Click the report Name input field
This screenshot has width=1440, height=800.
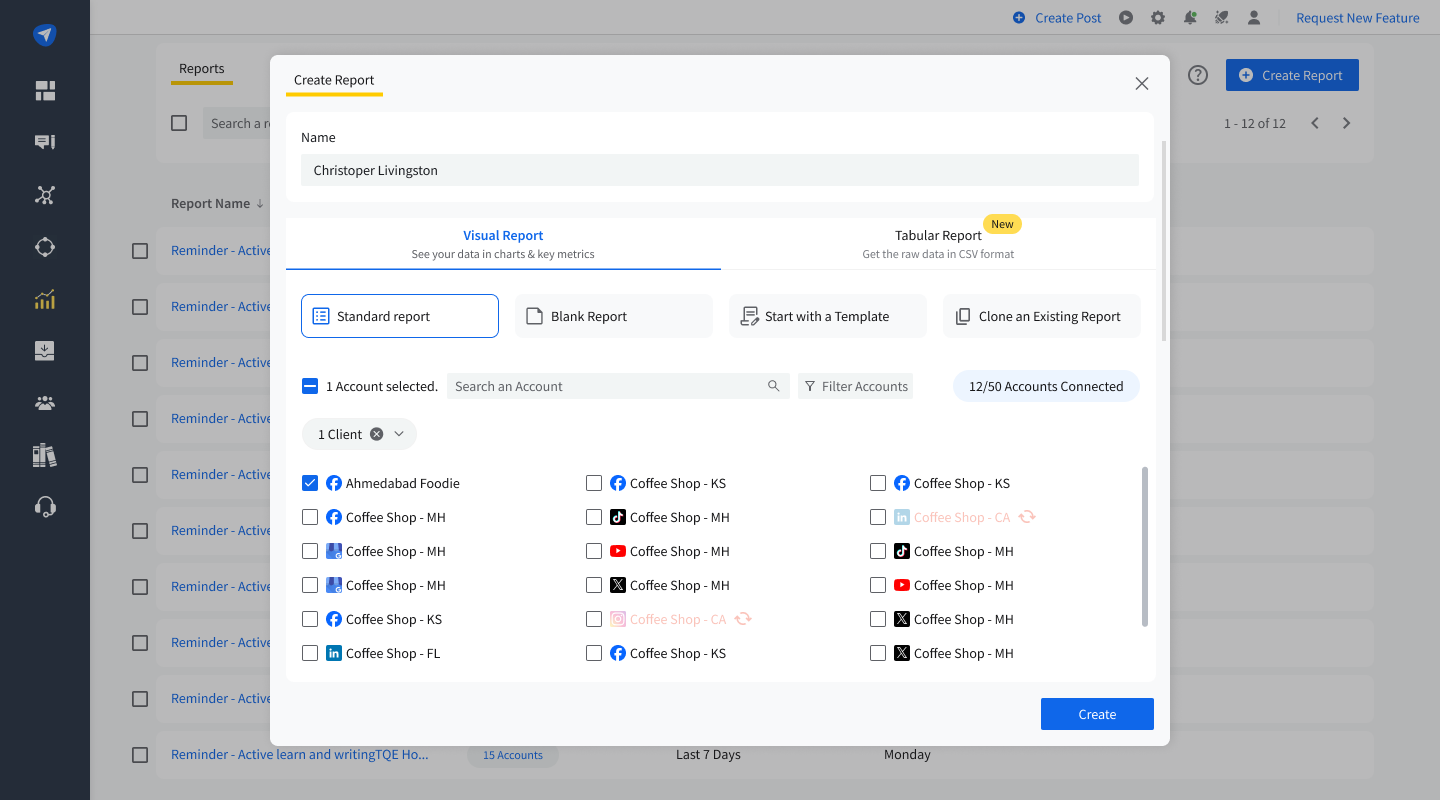tap(719, 170)
